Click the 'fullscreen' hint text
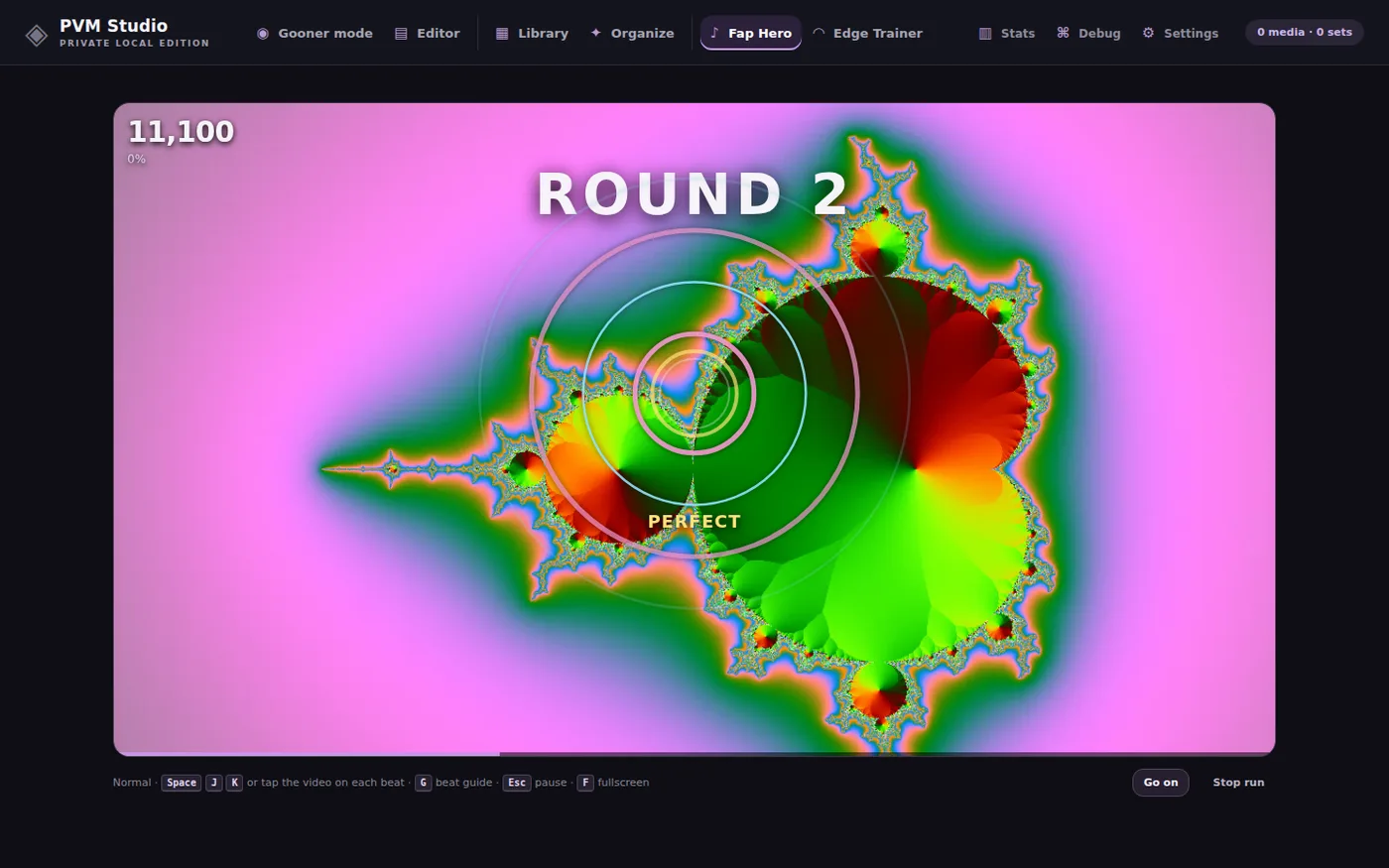 pos(623,783)
